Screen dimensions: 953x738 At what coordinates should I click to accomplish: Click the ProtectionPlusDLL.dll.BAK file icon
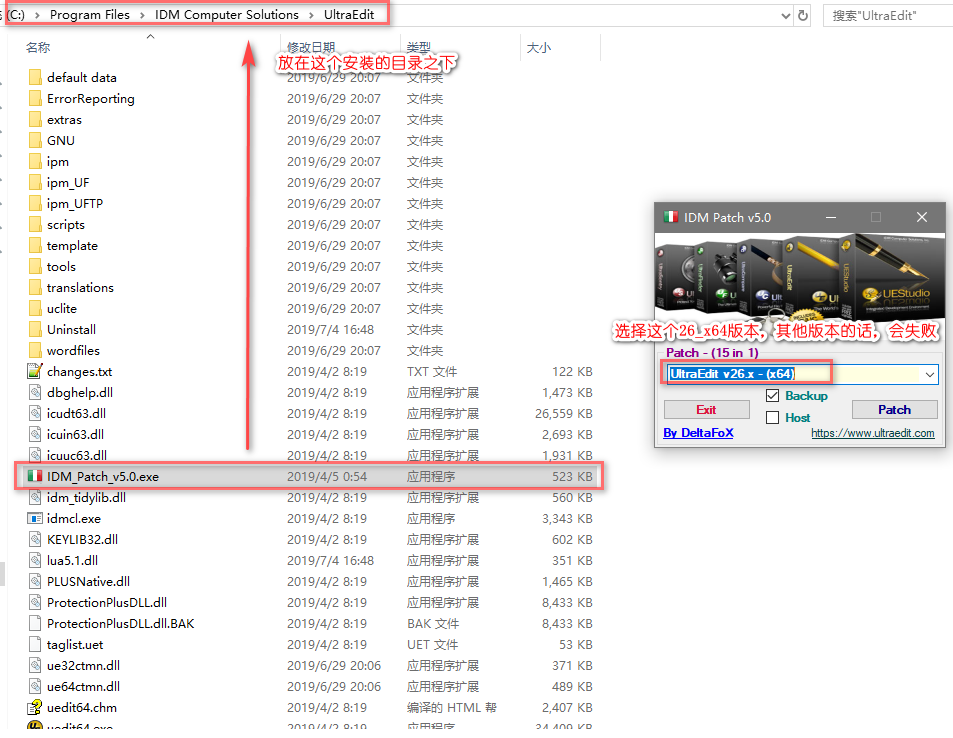click(35, 623)
